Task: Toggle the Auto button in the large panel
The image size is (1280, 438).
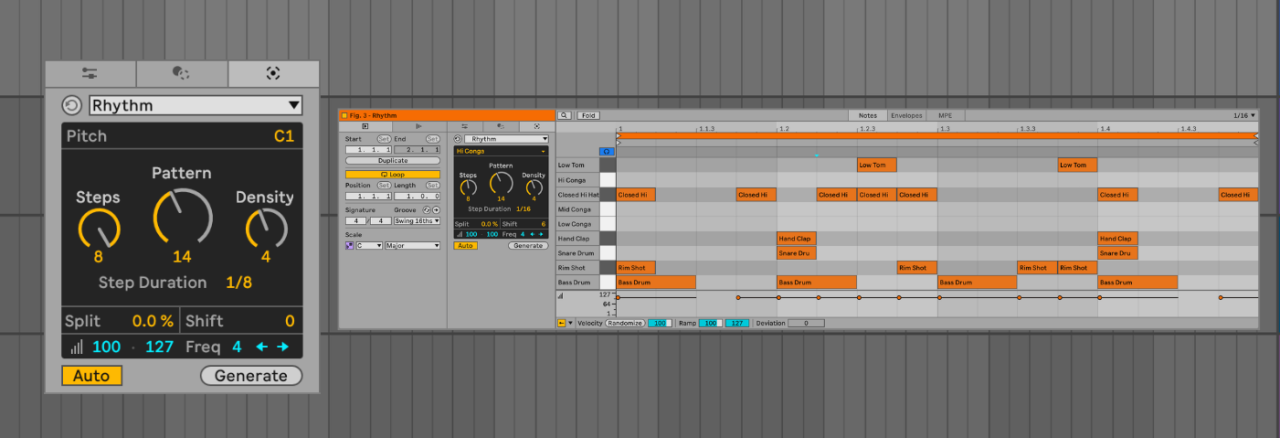Action: coord(91,376)
